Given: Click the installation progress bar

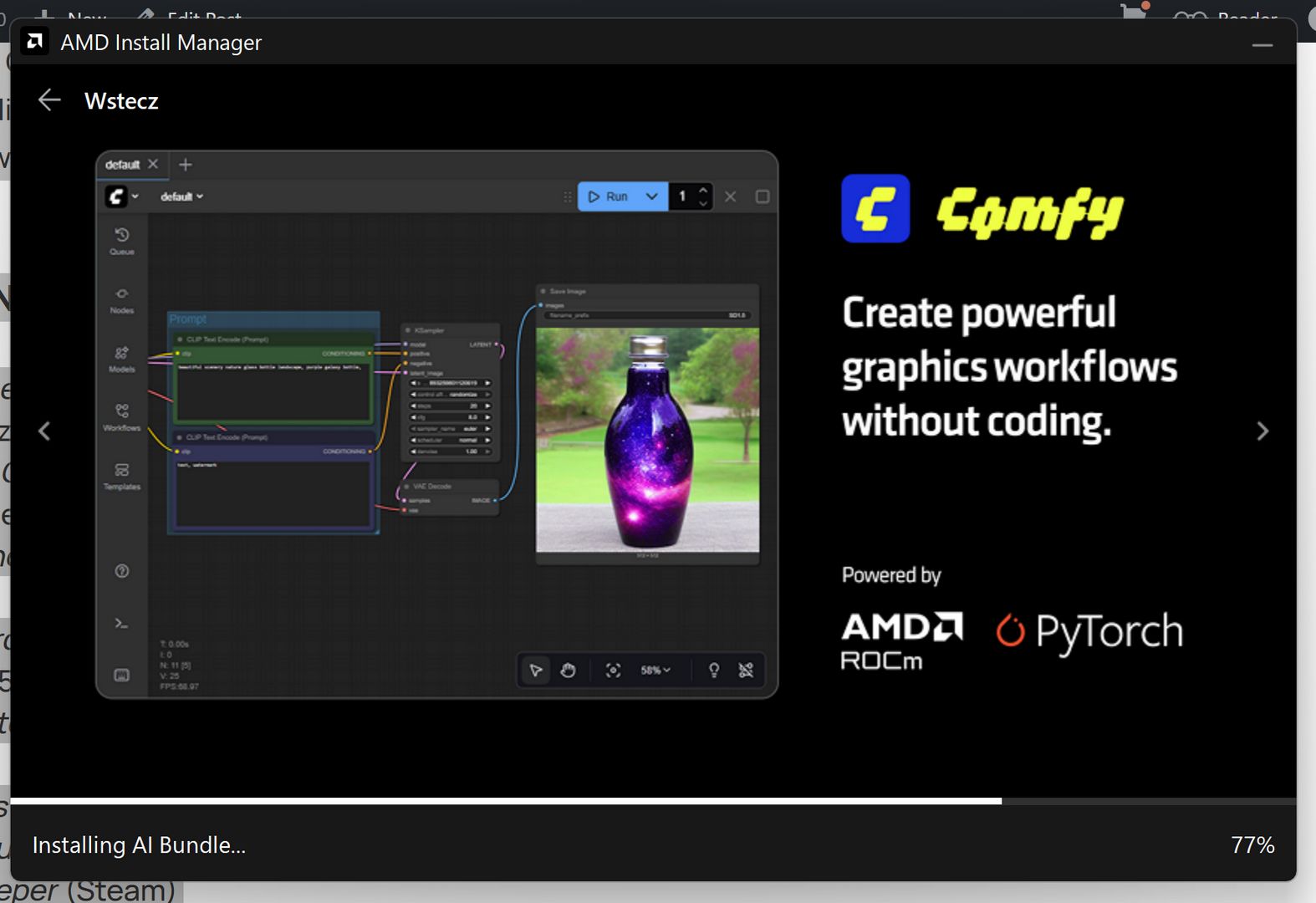Looking at the screenshot, I should [x=652, y=801].
